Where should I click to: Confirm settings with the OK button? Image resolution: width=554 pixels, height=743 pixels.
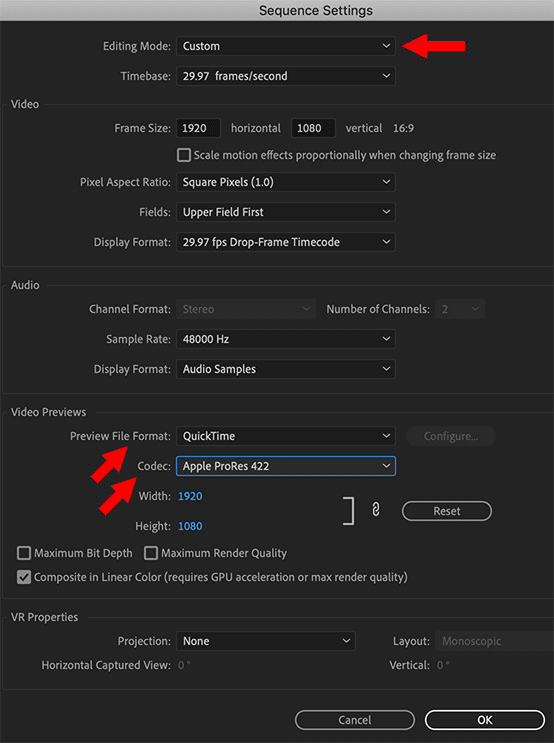point(485,720)
